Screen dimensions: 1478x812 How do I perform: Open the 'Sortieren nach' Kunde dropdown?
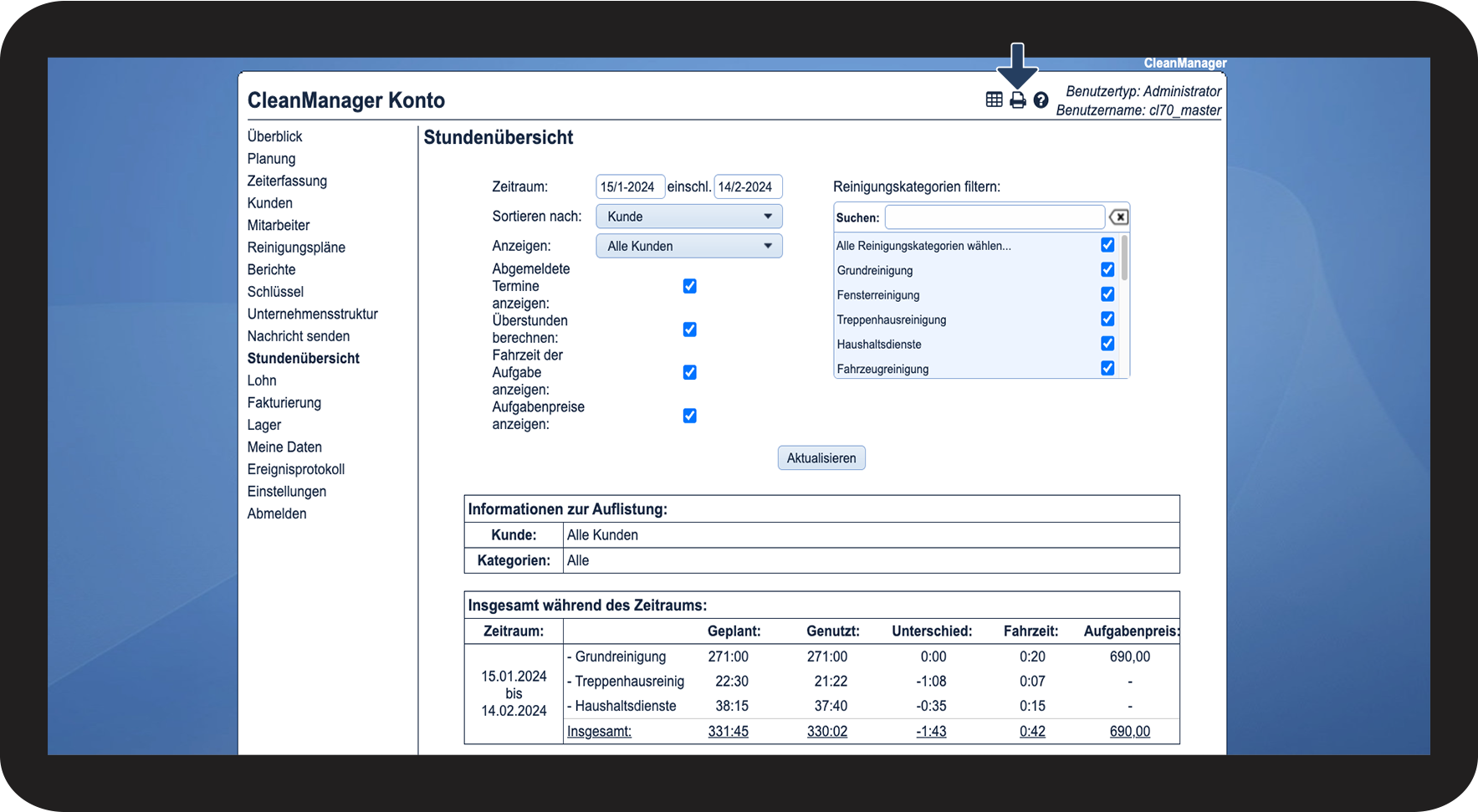click(x=688, y=217)
